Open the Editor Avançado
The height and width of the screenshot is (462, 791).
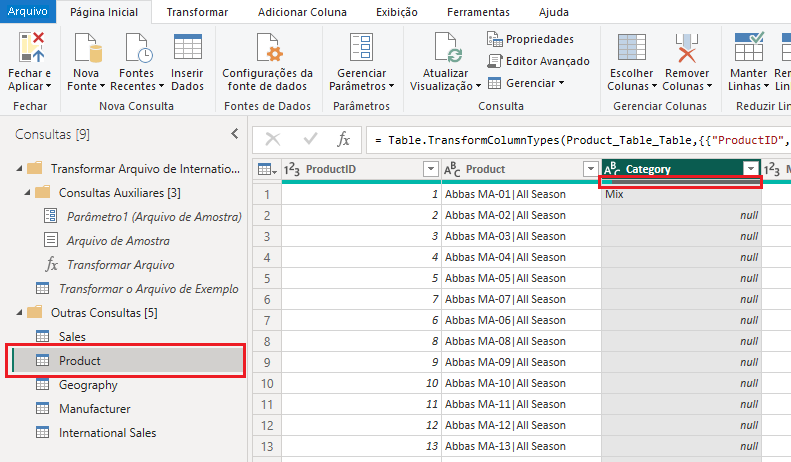(538, 61)
